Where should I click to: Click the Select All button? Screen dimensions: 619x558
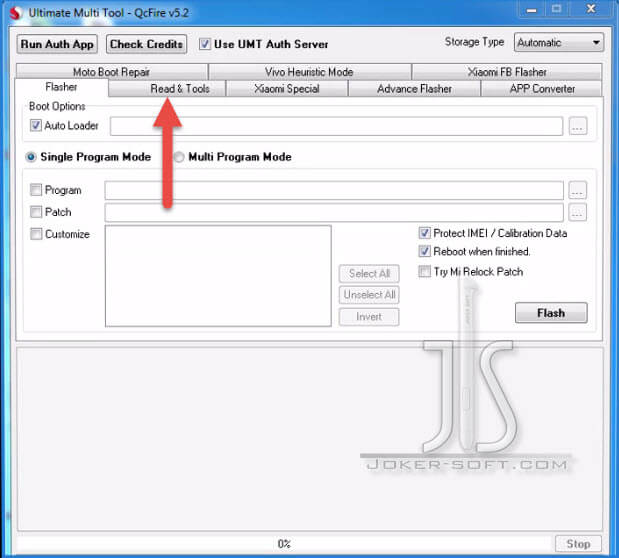[369, 273]
